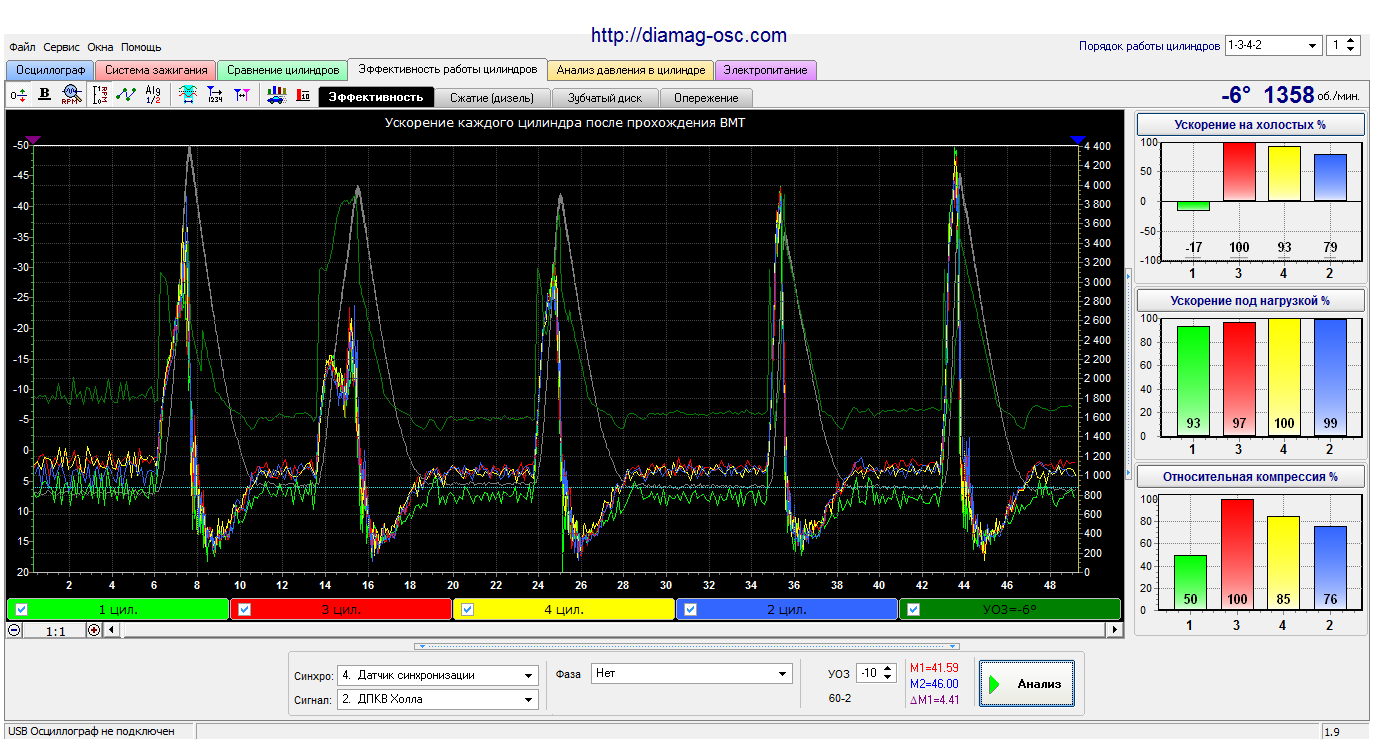This screenshot has width=1382, height=744.
Task: Click the УОЗ value field showing -10
Action: [869, 674]
